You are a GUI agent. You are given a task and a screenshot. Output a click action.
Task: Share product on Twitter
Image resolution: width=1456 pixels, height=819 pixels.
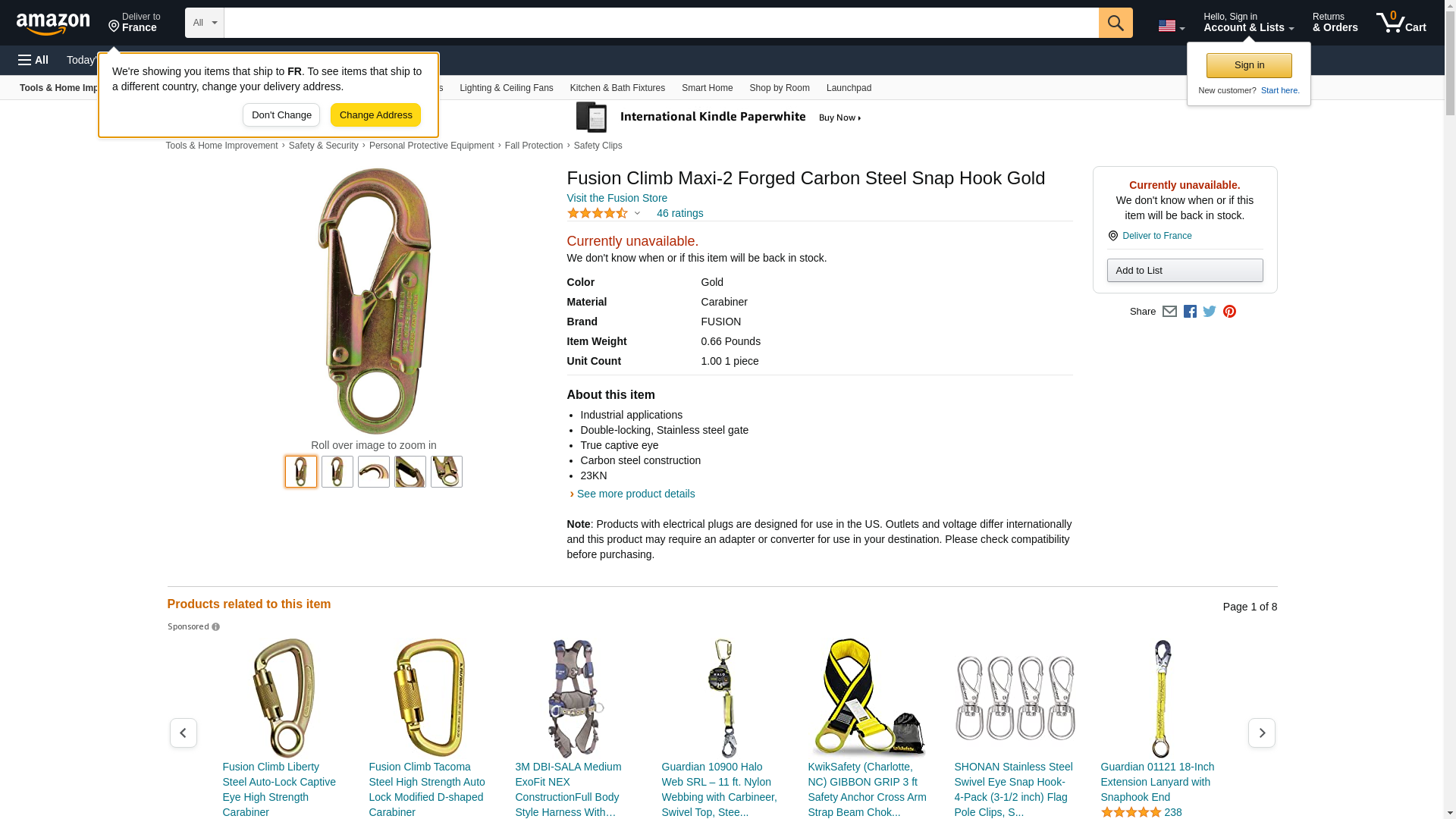(x=1210, y=312)
